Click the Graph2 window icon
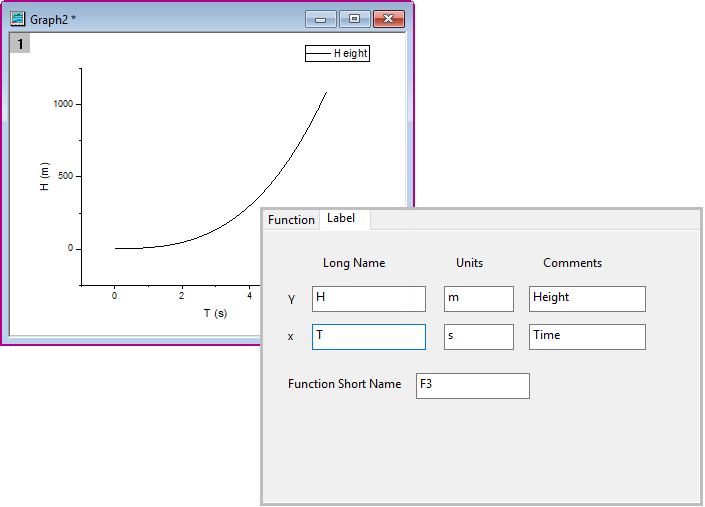This screenshot has height=507, width=705. pos(18,19)
